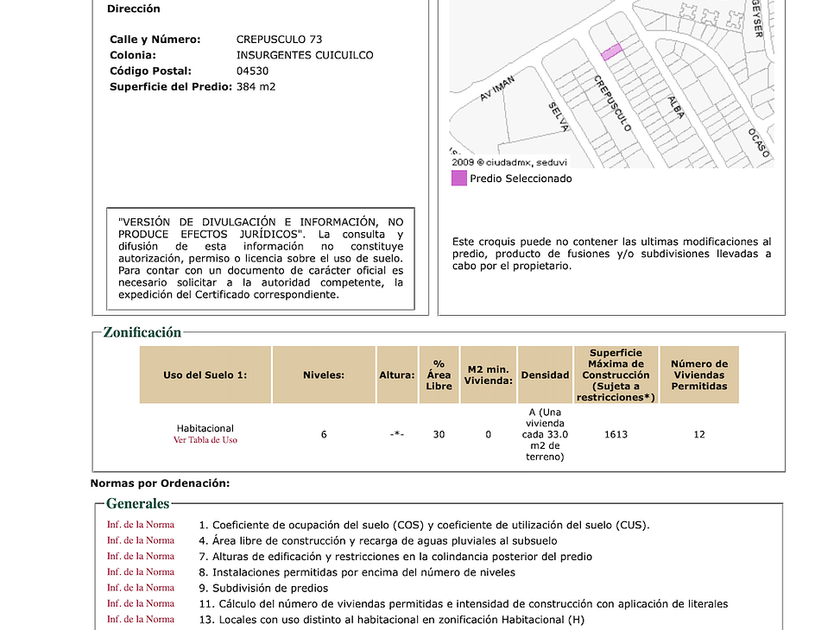Click the CREPUSCULO street label on the map
Image resolution: width=840 pixels, height=630 pixels.
point(612,103)
